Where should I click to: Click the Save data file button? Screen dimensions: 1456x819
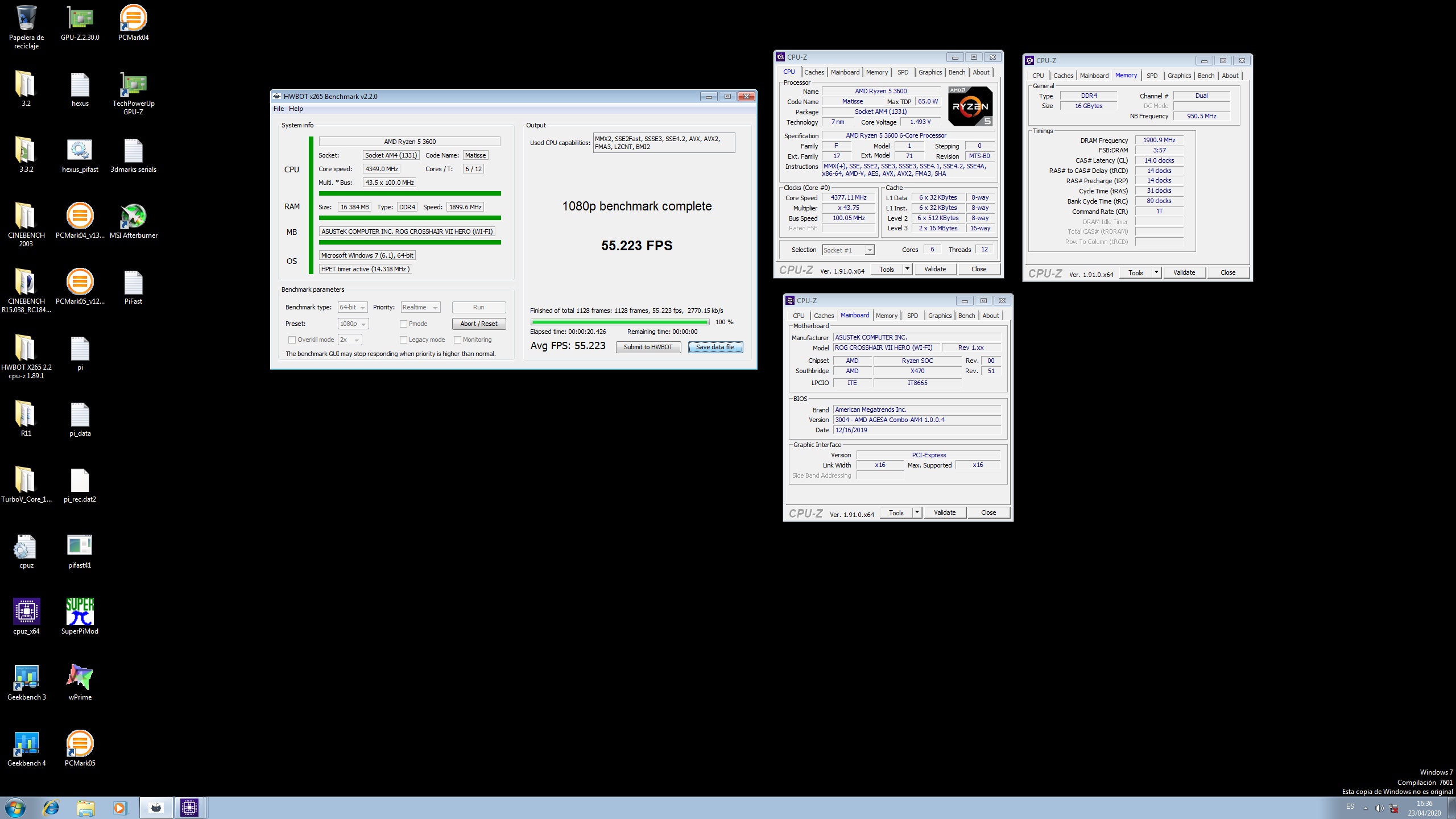pyautogui.click(x=715, y=347)
